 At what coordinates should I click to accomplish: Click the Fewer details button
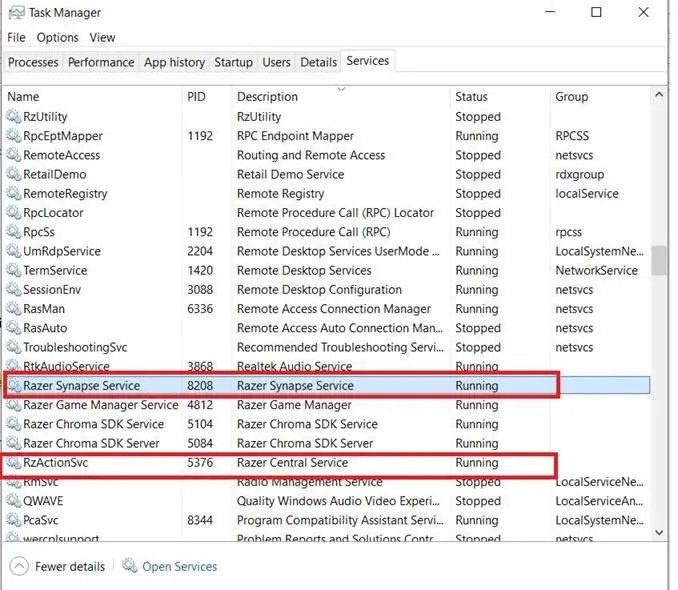point(69,567)
